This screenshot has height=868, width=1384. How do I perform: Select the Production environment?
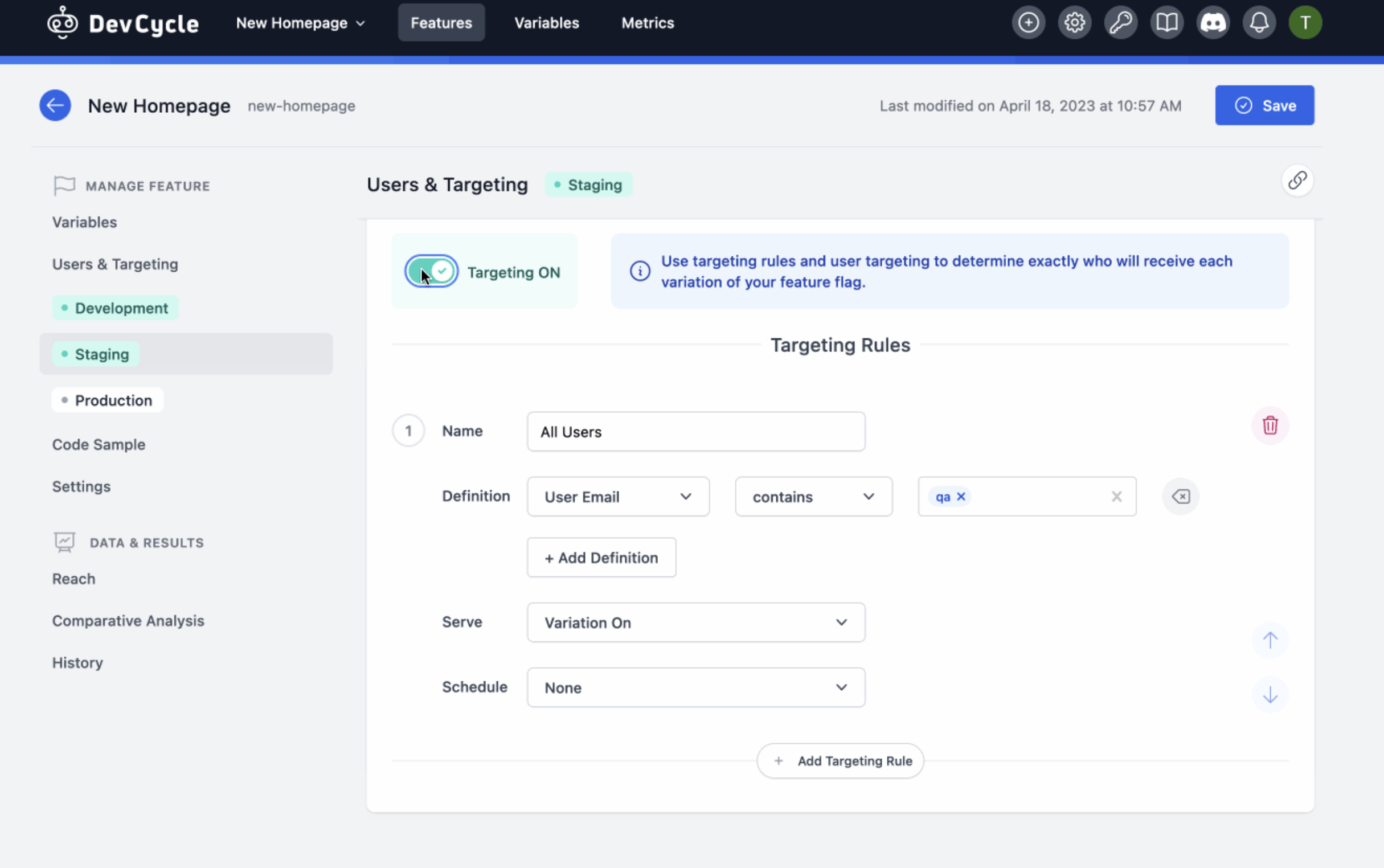(107, 400)
